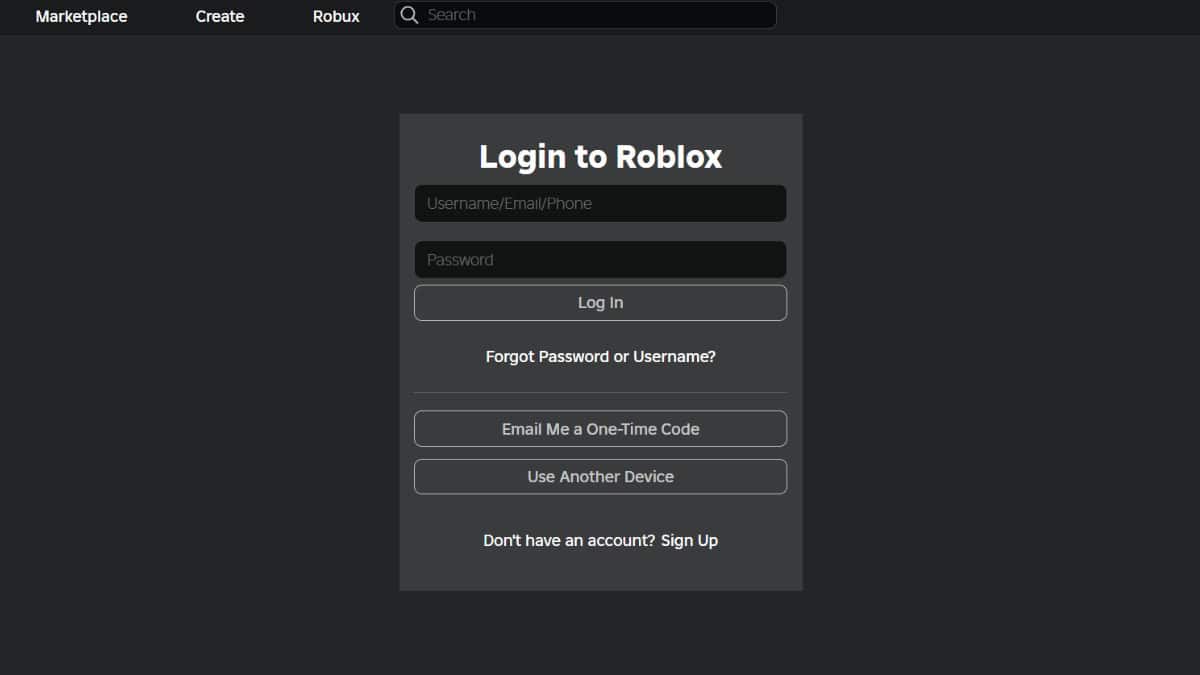Open account recovery via Forgot Password link
Viewport: 1200px width, 675px height.
(x=600, y=356)
